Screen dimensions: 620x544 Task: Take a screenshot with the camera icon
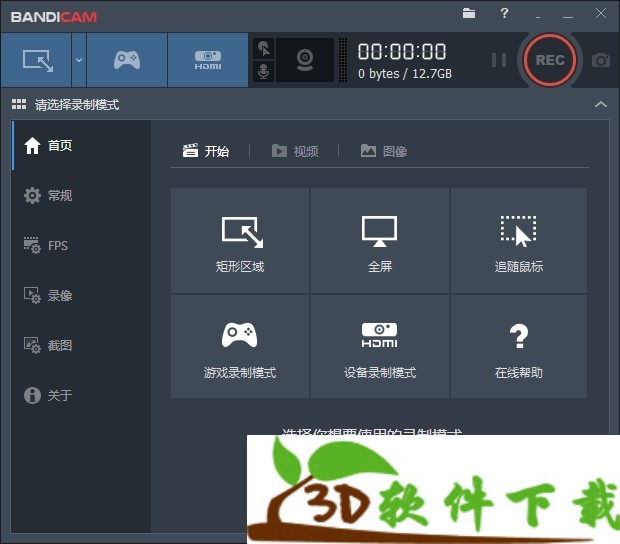pyautogui.click(x=601, y=60)
